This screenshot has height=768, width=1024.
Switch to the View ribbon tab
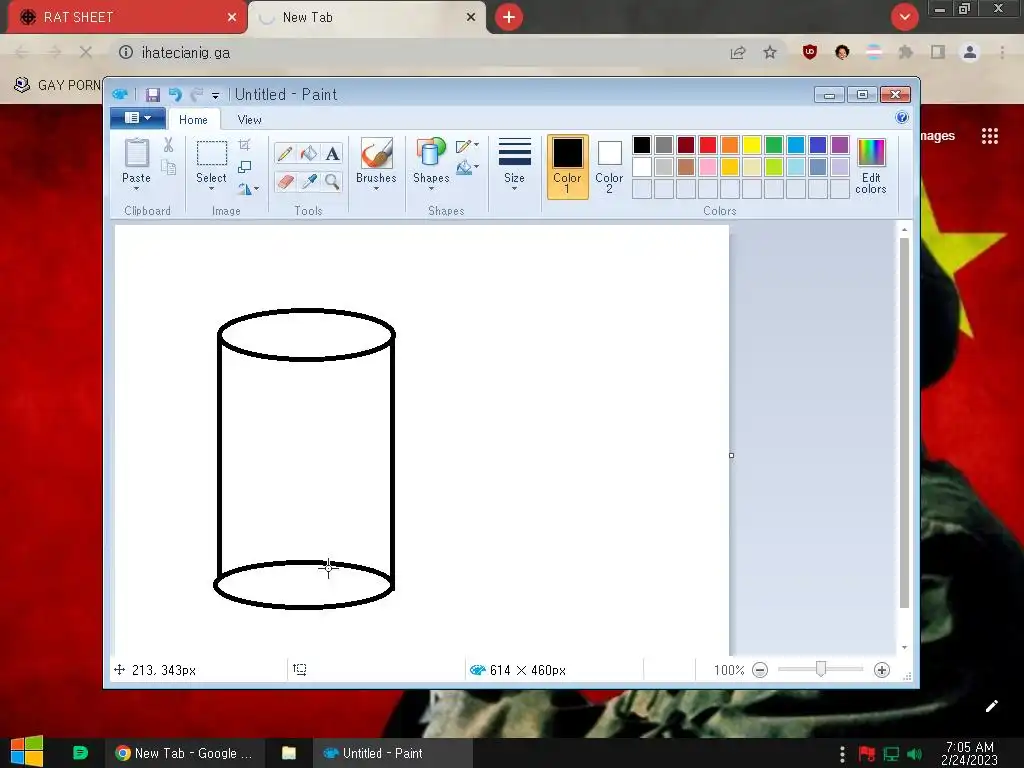click(x=249, y=120)
